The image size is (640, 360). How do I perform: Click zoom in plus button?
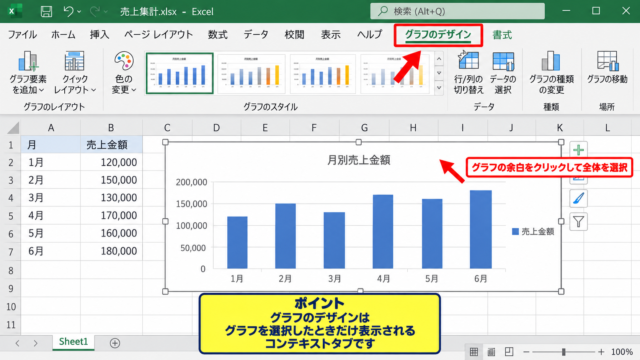[601, 352]
